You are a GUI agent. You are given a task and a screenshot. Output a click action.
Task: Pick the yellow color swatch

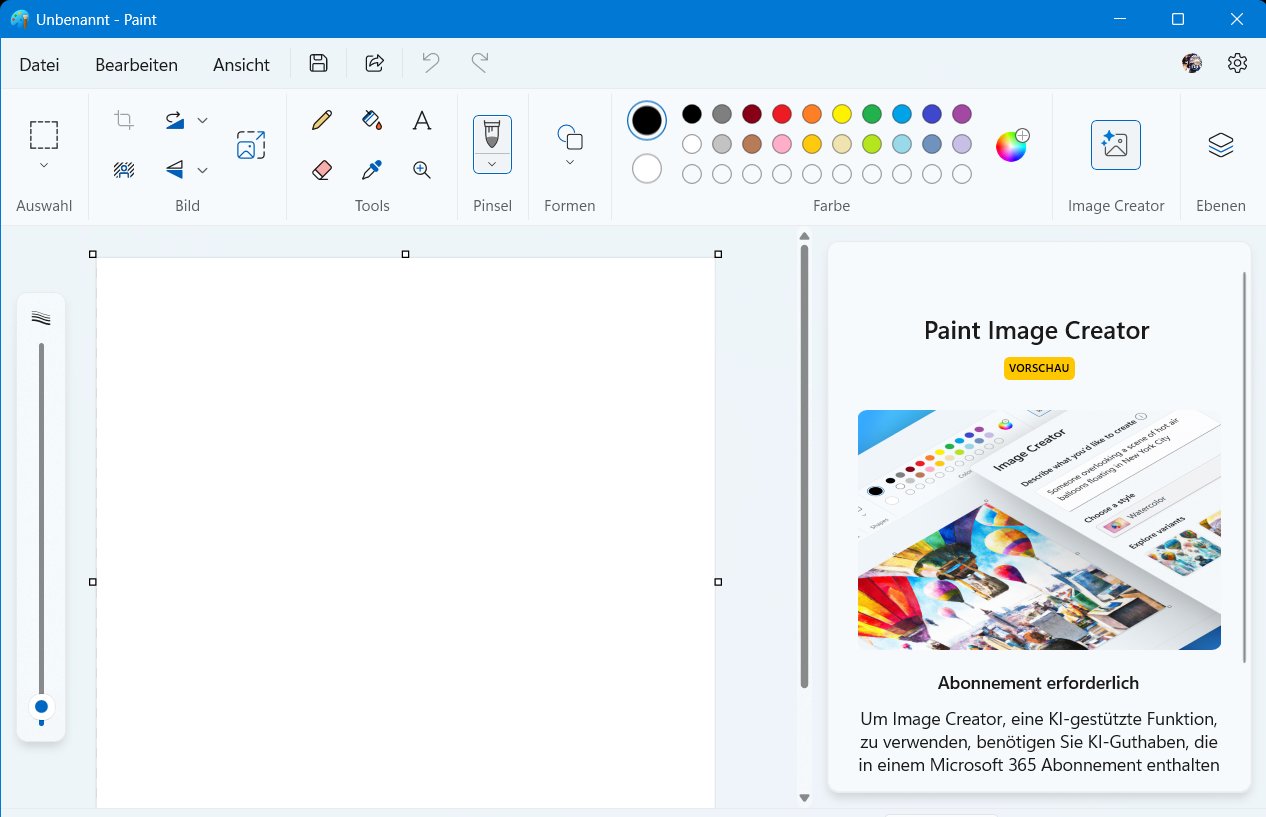[x=842, y=114]
